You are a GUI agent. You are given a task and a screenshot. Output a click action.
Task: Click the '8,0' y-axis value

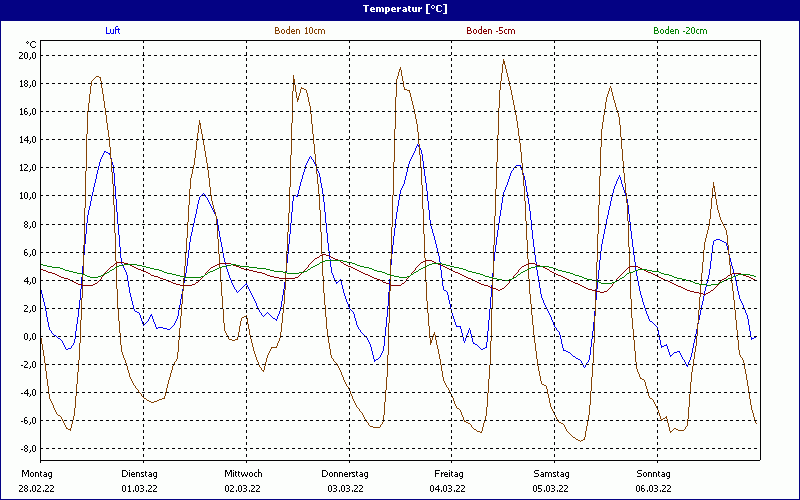[30, 224]
